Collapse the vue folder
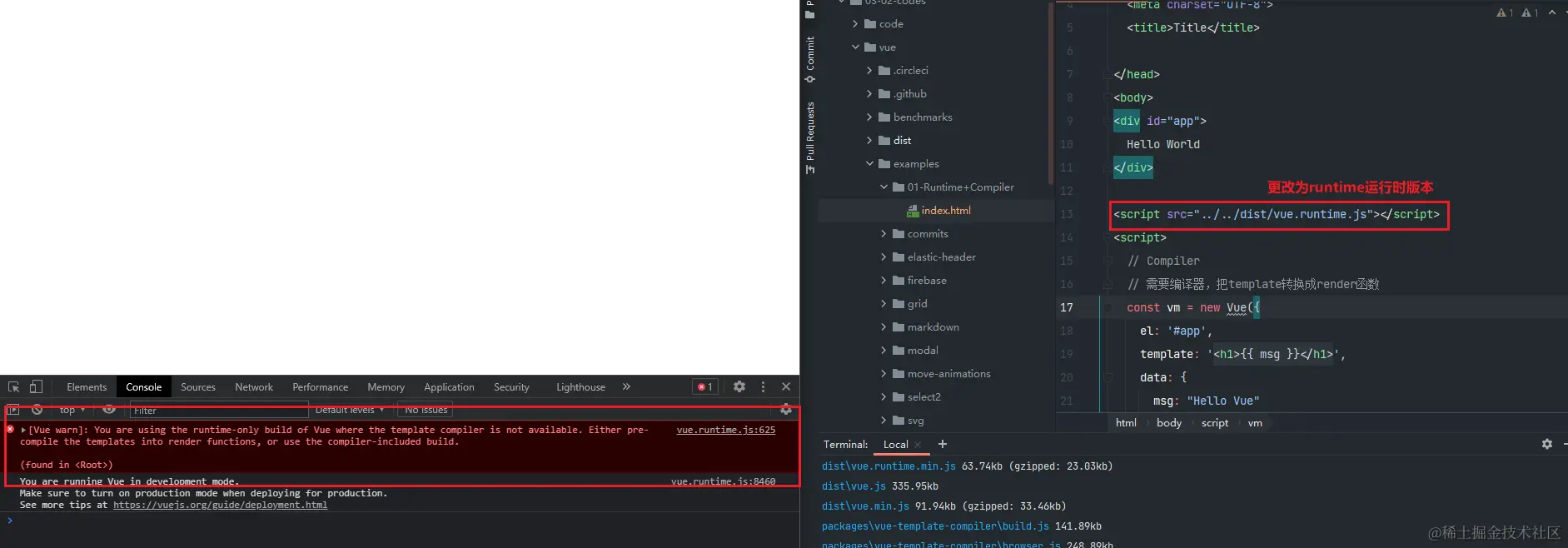 click(855, 47)
